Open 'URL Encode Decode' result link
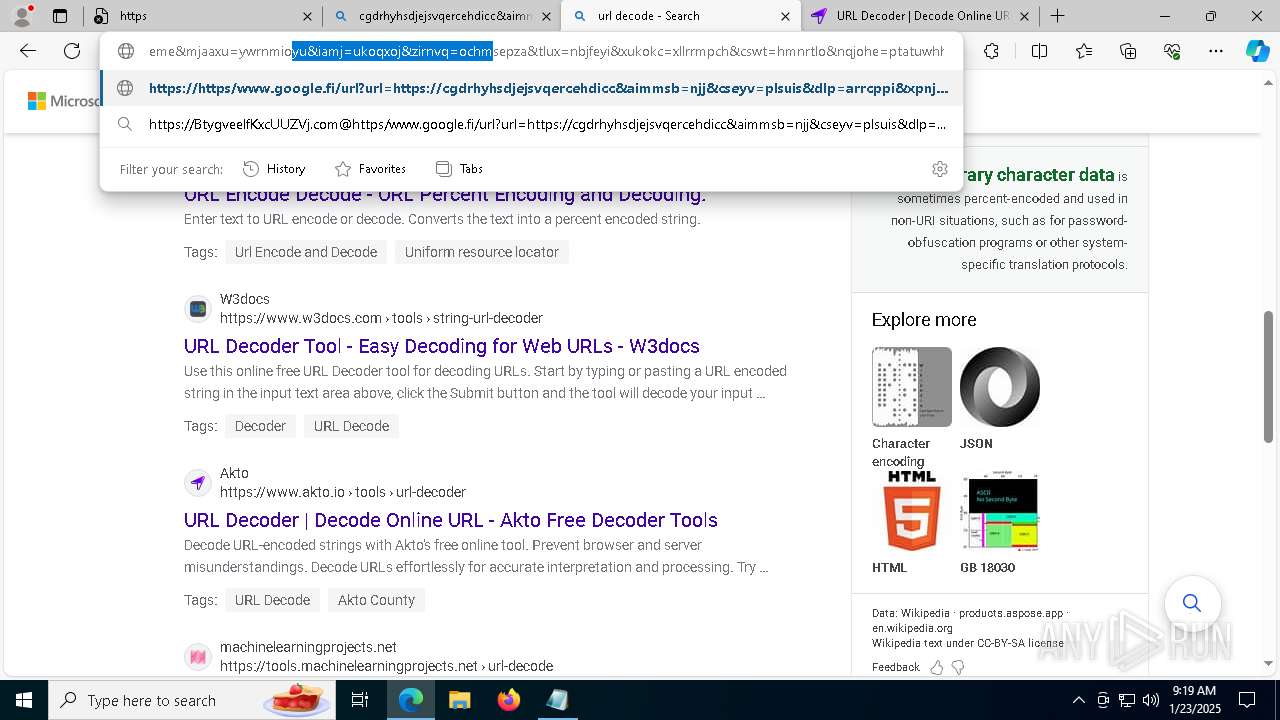 click(445, 194)
